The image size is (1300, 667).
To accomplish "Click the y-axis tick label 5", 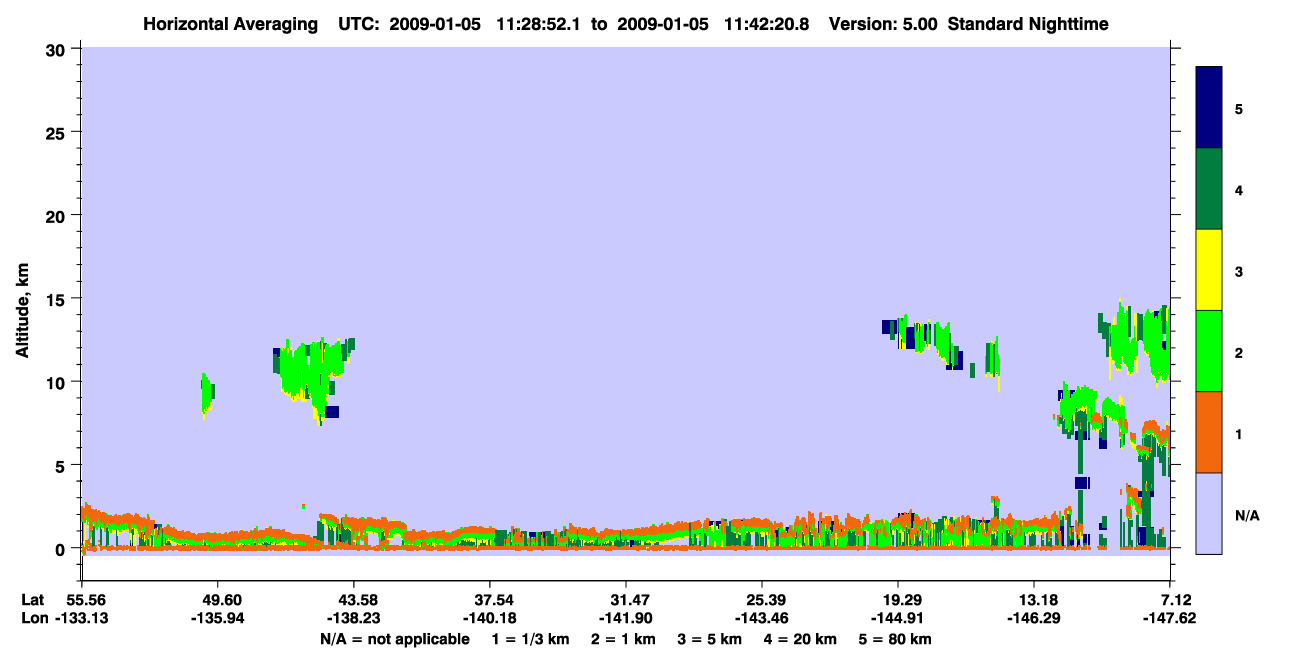I will click(x=62, y=465).
